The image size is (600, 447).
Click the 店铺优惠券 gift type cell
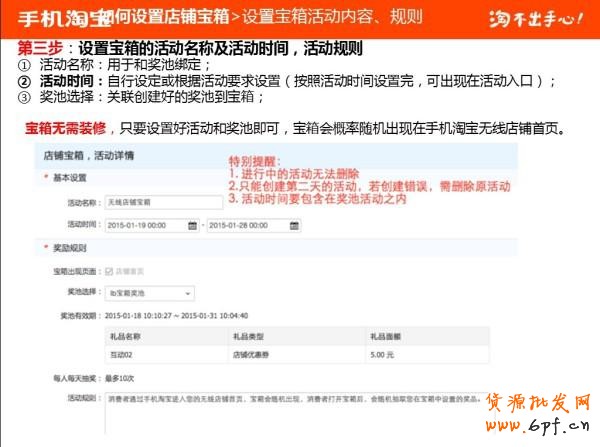(x=248, y=354)
